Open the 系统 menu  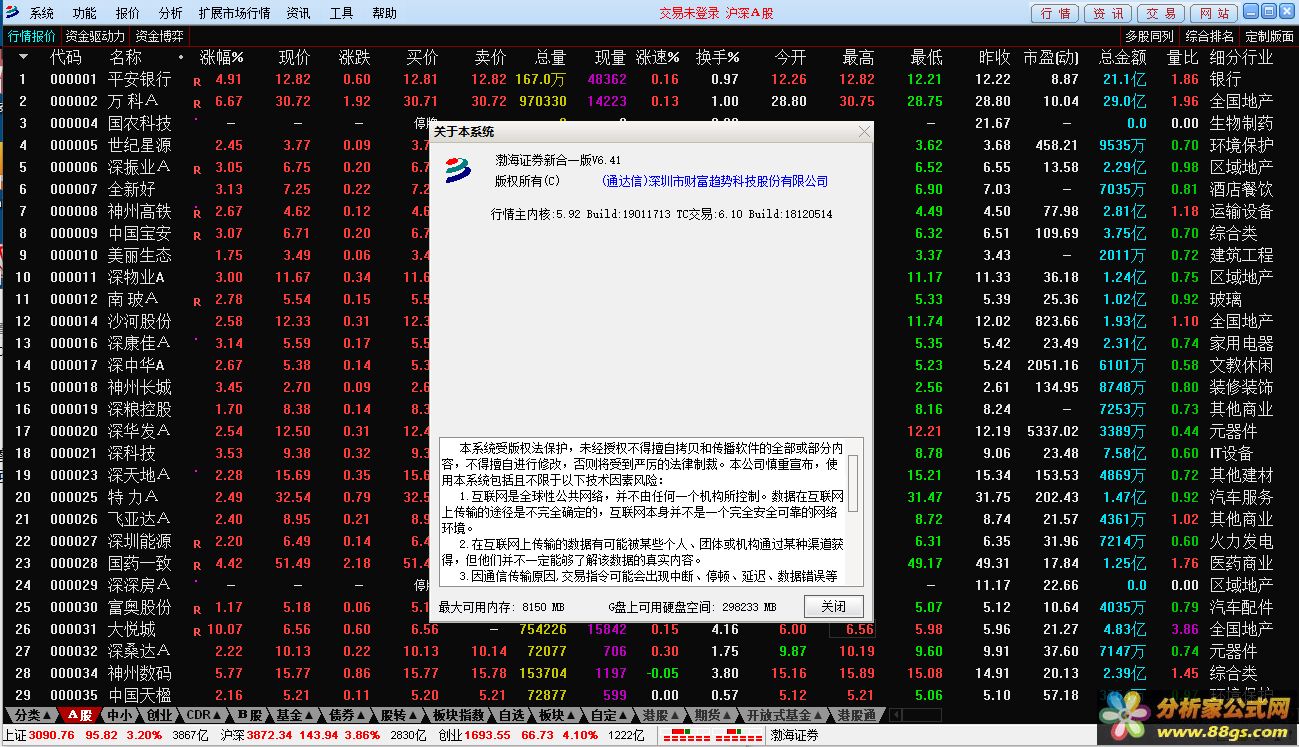(42, 13)
